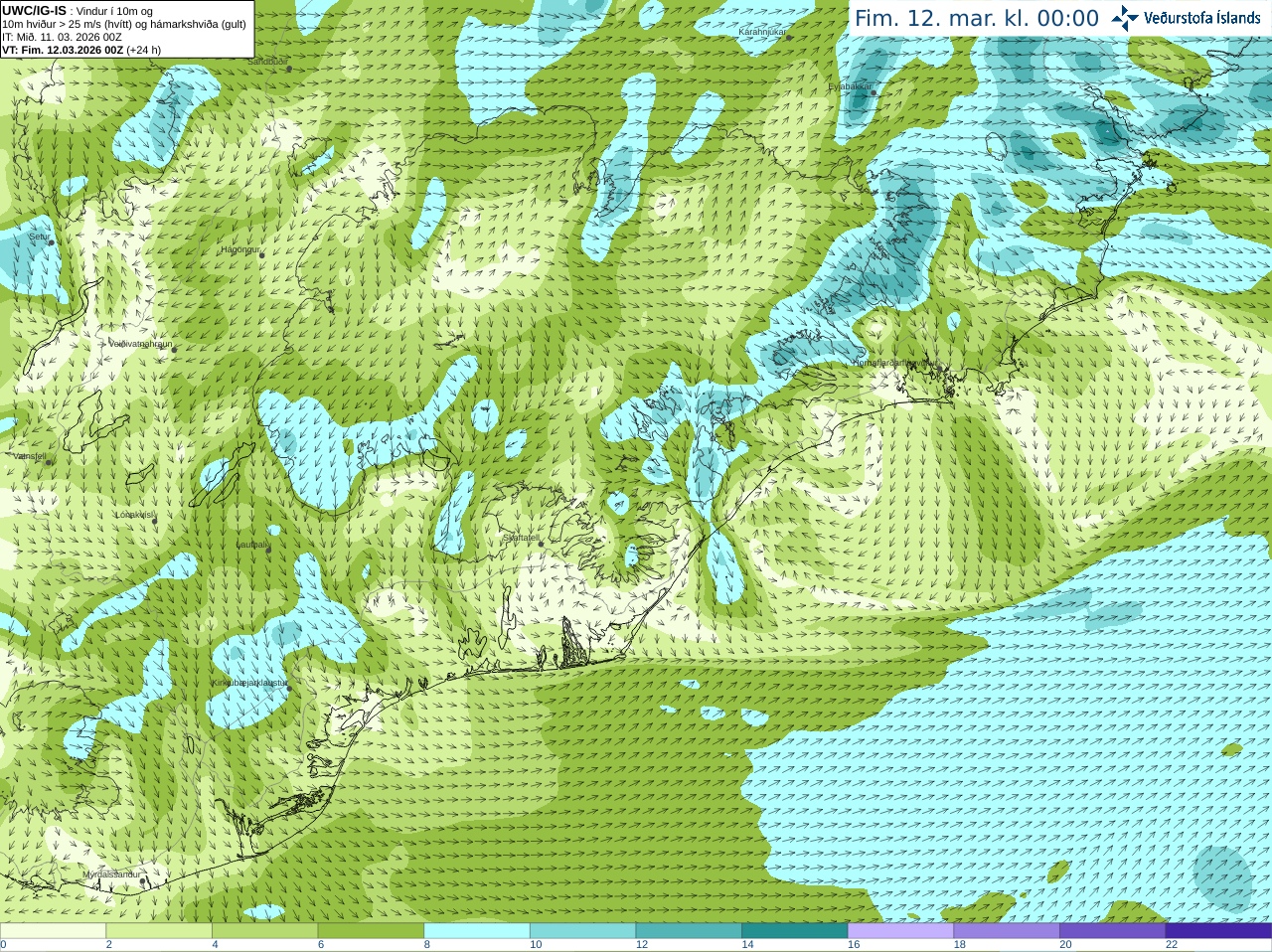Click the 8–10 m/s legend color
The height and width of the screenshot is (952, 1272).
[477, 930]
